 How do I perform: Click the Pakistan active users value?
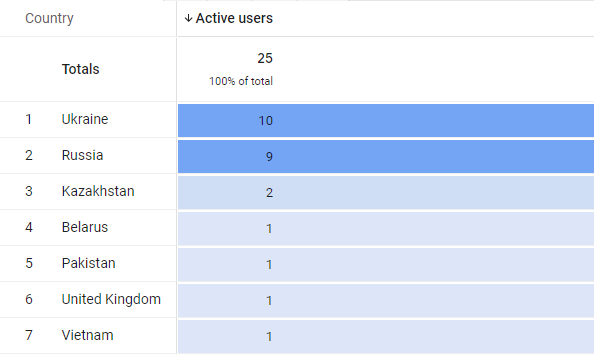[x=269, y=265]
